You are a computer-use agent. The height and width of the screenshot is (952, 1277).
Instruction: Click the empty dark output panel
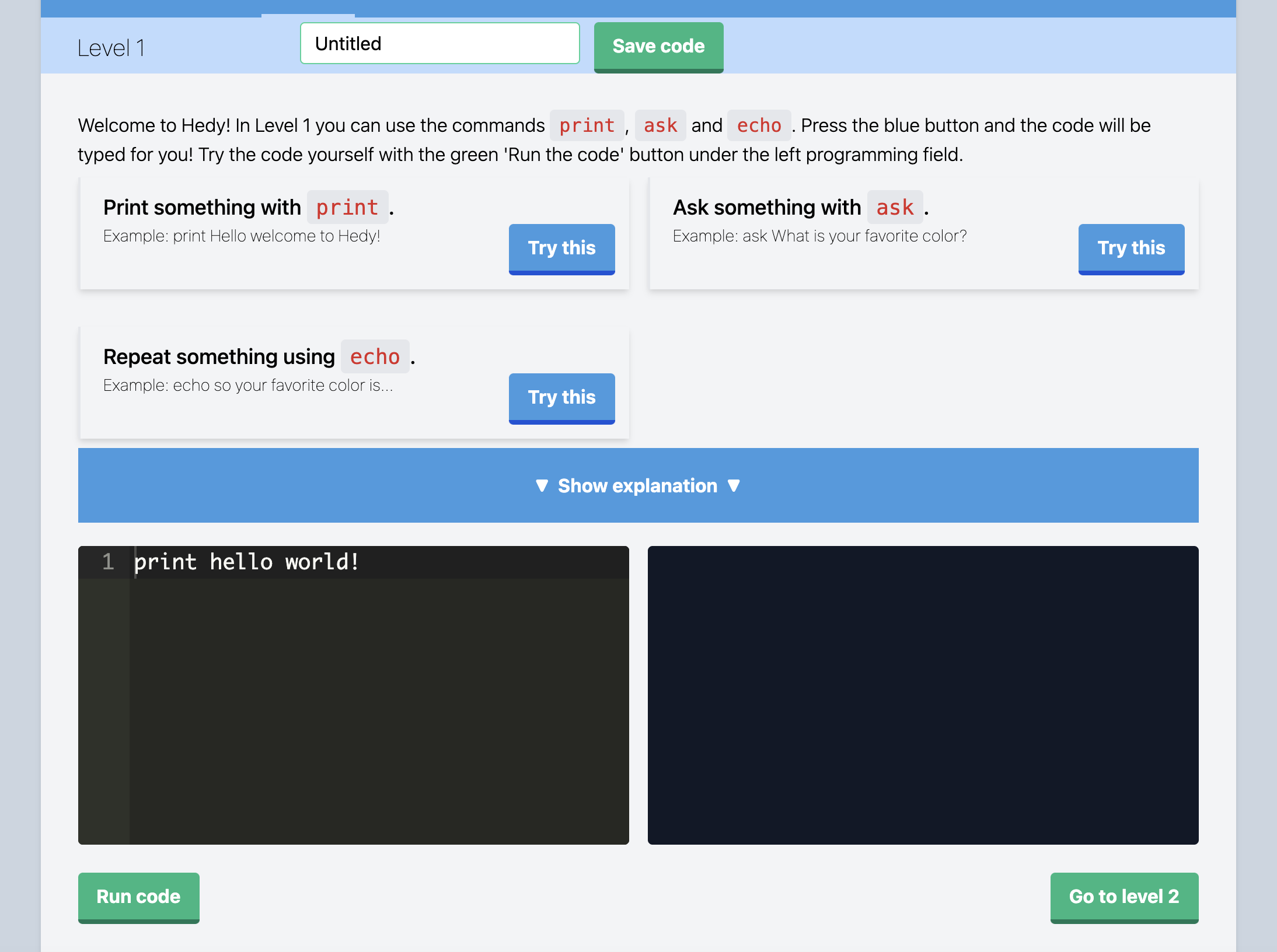coord(922,694)
